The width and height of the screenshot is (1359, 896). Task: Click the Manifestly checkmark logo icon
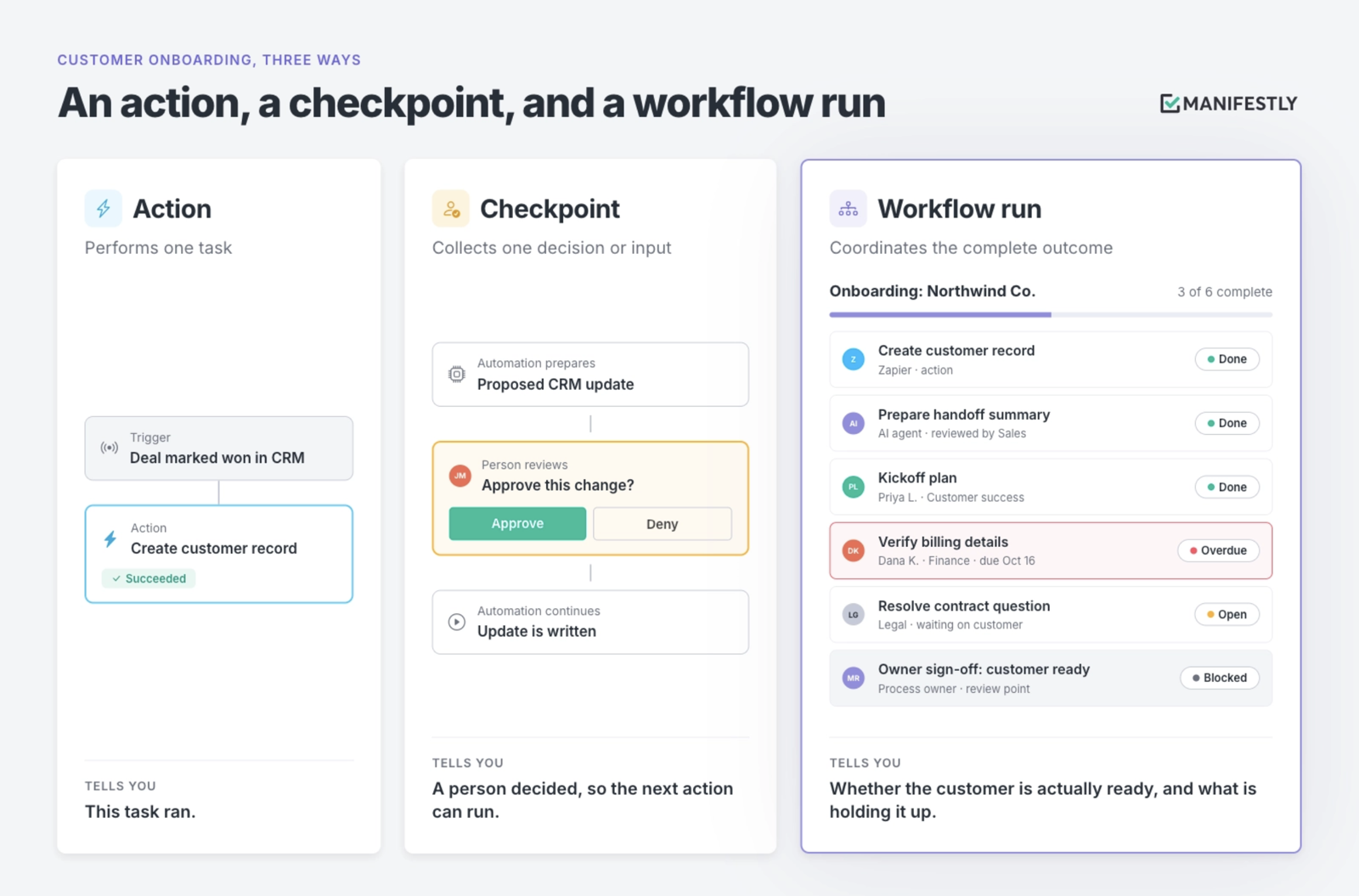pyautogui.click(x=1170, y=104)
